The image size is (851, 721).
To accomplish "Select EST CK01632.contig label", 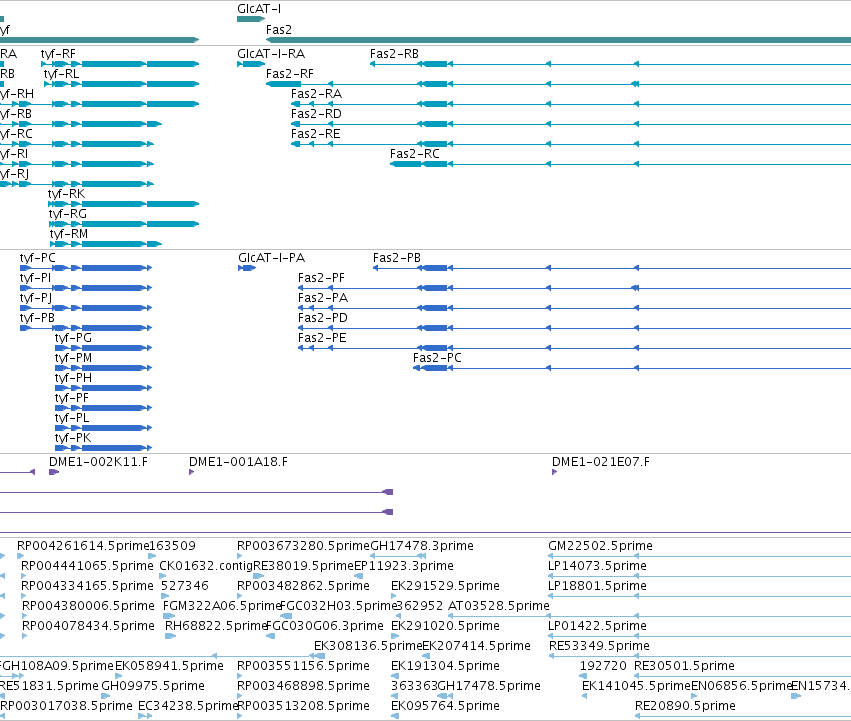I will click(x=206, y=566).
